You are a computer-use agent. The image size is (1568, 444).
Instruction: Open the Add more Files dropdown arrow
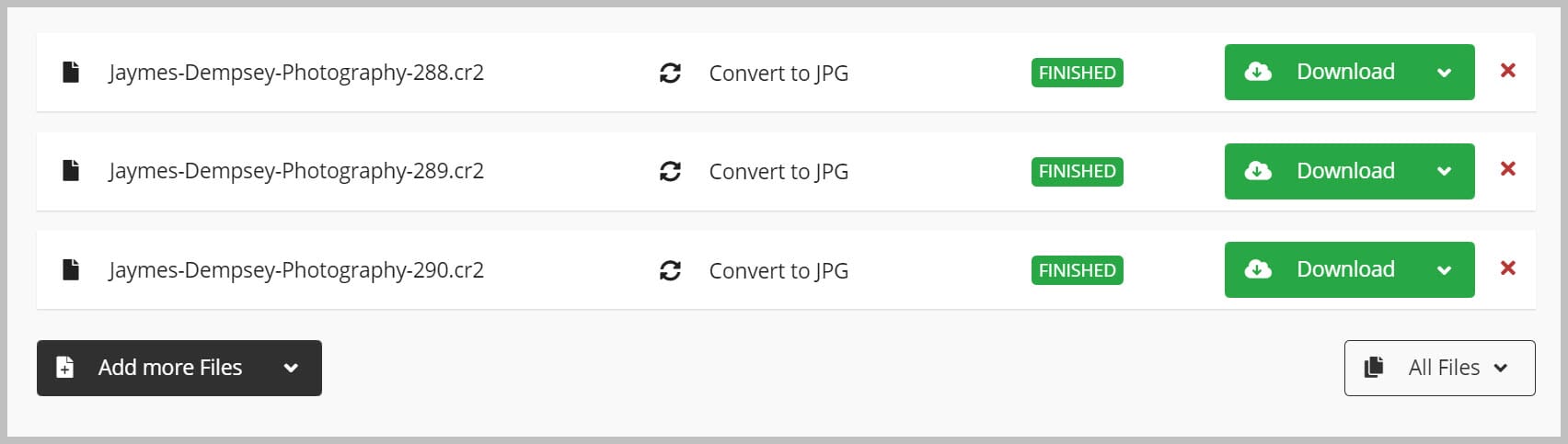[x=291, y=368]
